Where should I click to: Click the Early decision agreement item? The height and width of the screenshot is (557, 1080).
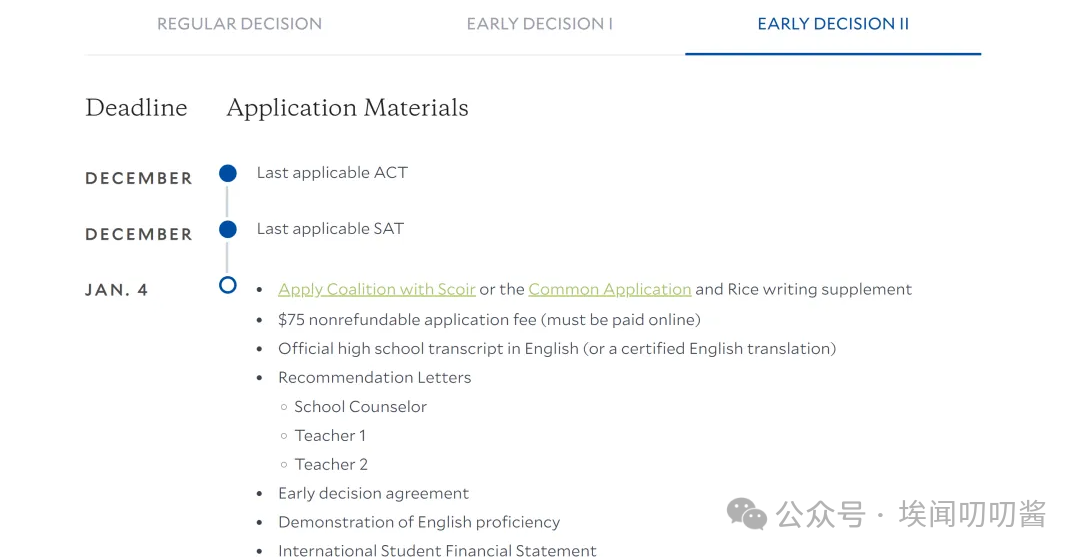[373, 493]
